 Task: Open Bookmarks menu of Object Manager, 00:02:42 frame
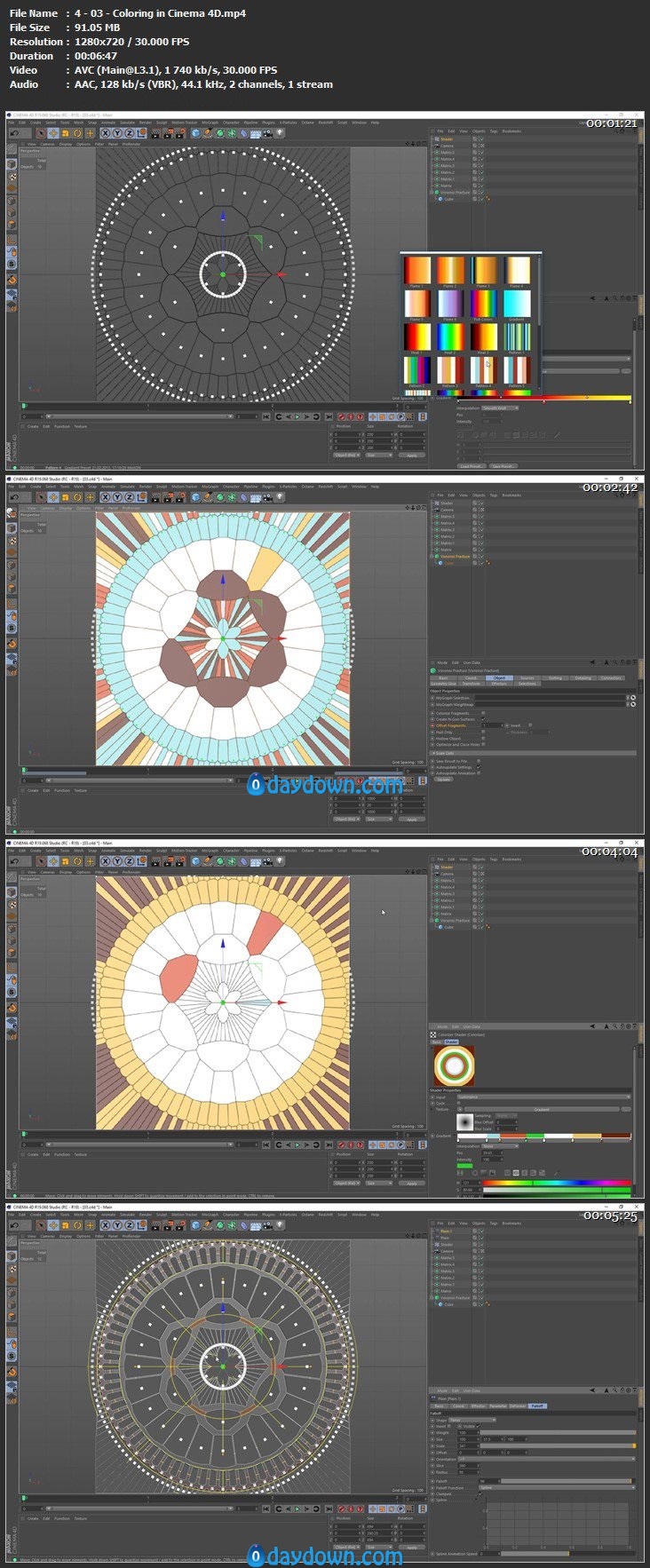pos(511,495)
